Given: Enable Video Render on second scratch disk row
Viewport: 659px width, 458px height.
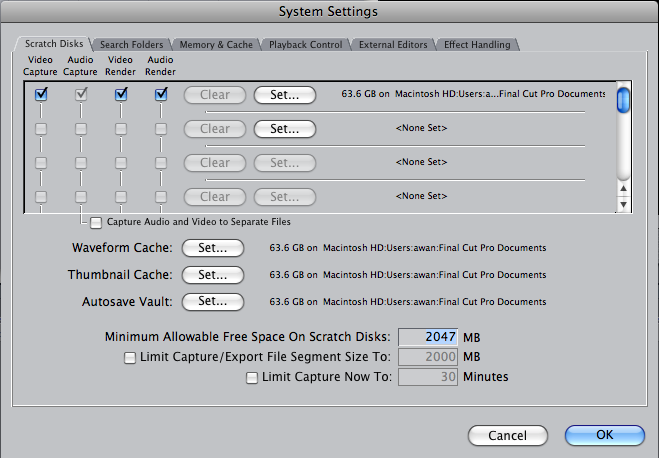Looking at the screenshot, I should [x=121, y=129].
